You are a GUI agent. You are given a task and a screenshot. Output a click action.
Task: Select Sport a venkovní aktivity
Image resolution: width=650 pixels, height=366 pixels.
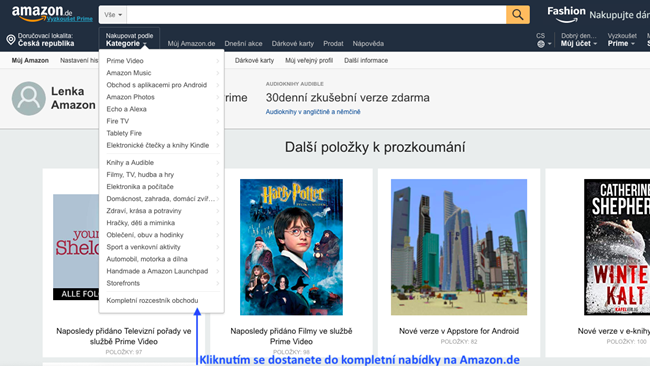click(x=143, y=247)
